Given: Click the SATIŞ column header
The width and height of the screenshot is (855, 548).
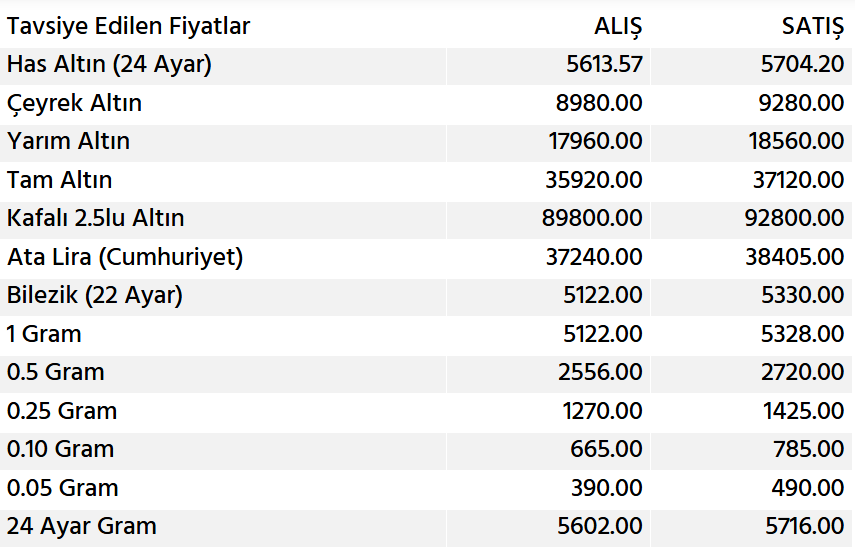Looking at the screenshot, I should tap(812, 27).
